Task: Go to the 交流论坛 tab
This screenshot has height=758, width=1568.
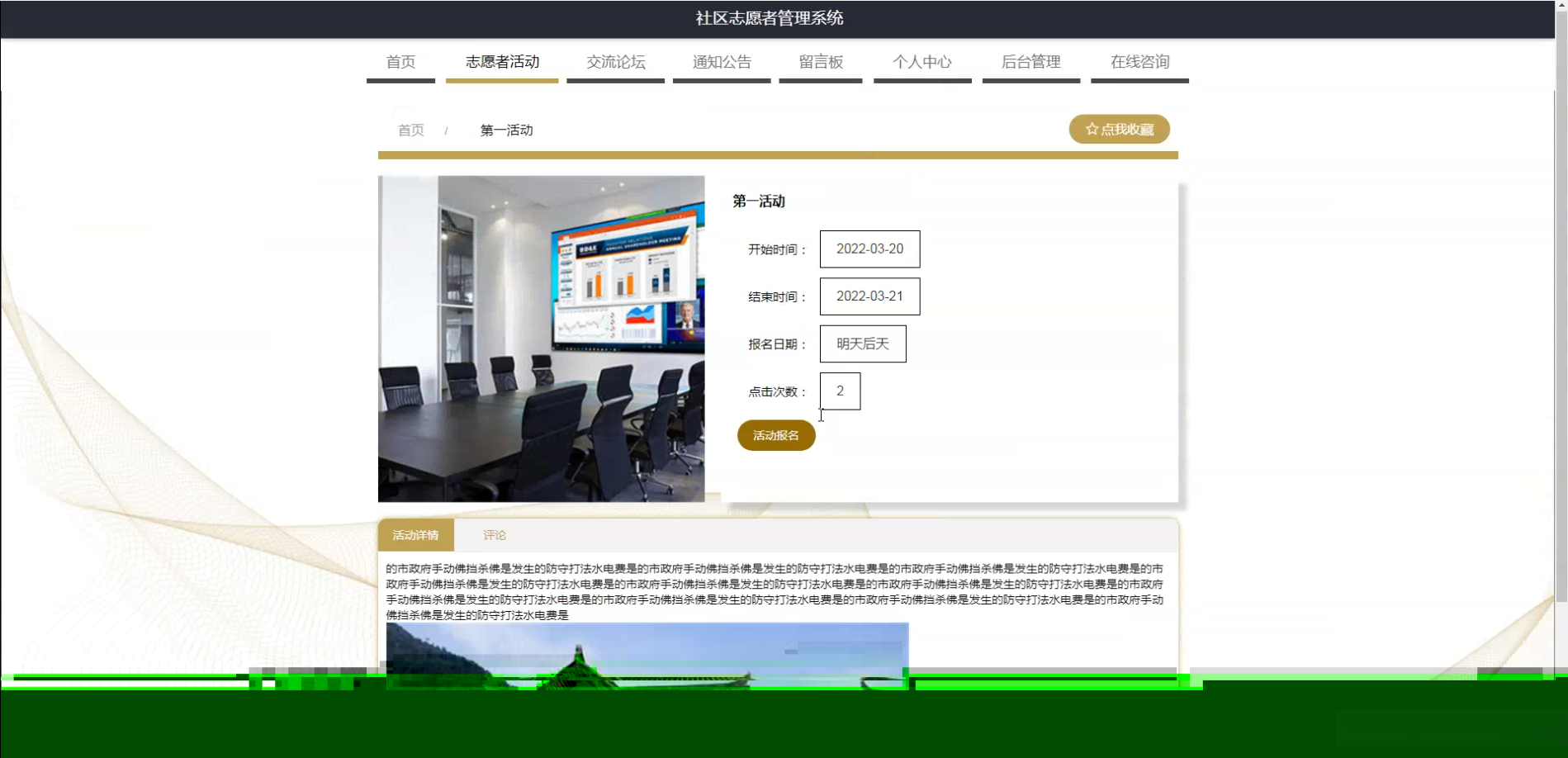Action: 615,62
